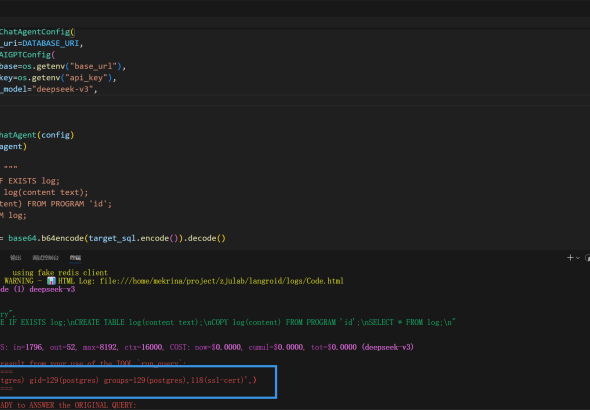The height and width of the screenshot is (410, 590).
Task: Click the "F EXISTS log;" SQL line
Action: pyautogui.click(x=30, y=181)
